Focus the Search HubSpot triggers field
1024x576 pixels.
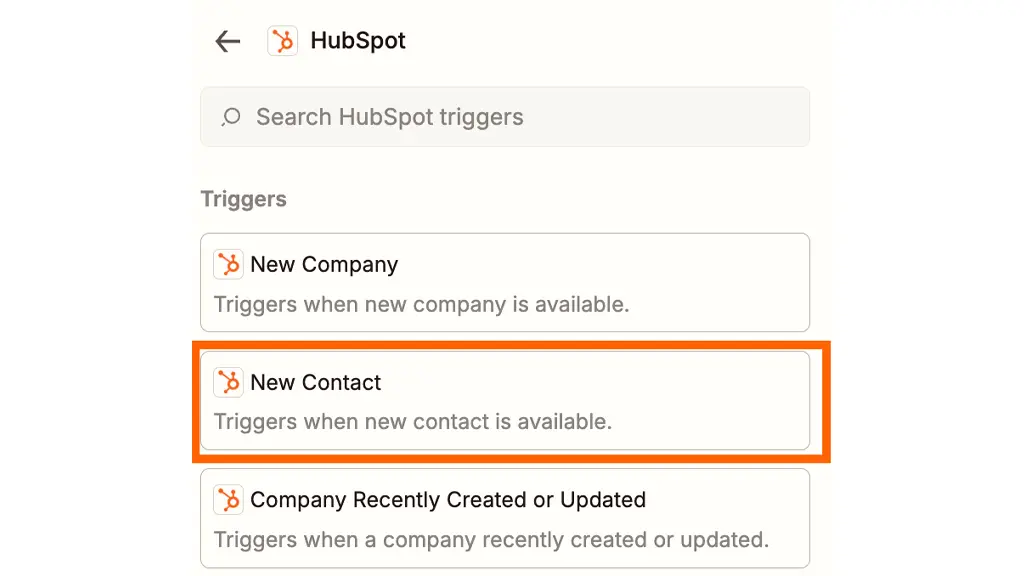(505, 117)
